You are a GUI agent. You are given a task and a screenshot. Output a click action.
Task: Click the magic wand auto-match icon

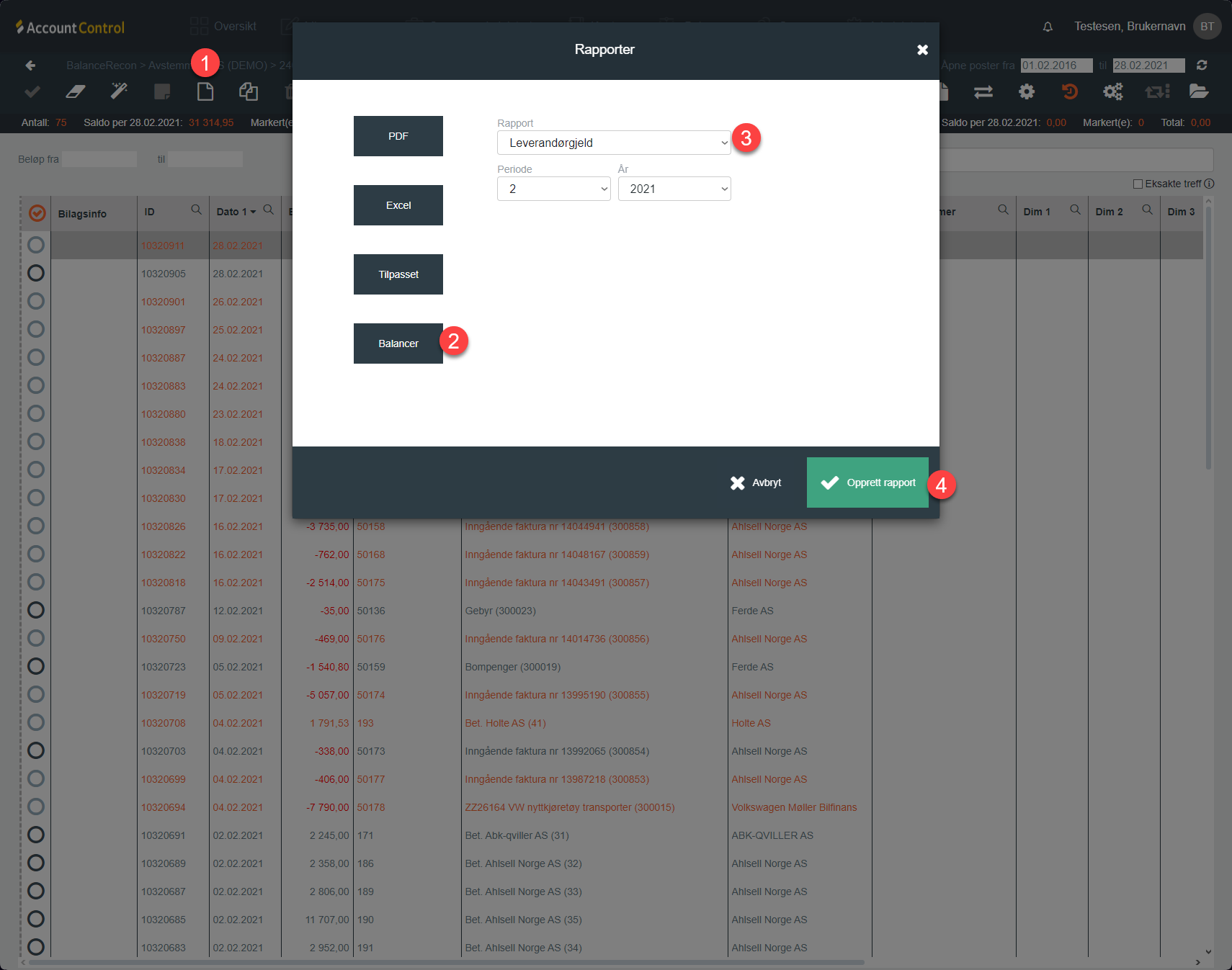point(119,91)
